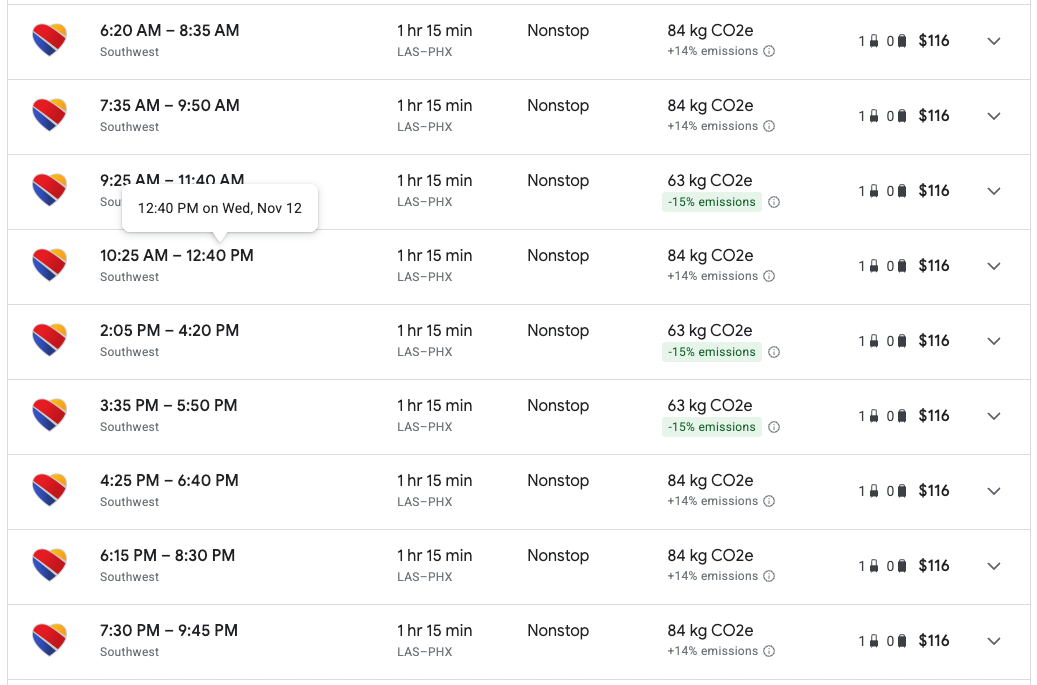
Task: Click the -15% emissions badge on 9:25 AM flight
Action: click(712, 202)
